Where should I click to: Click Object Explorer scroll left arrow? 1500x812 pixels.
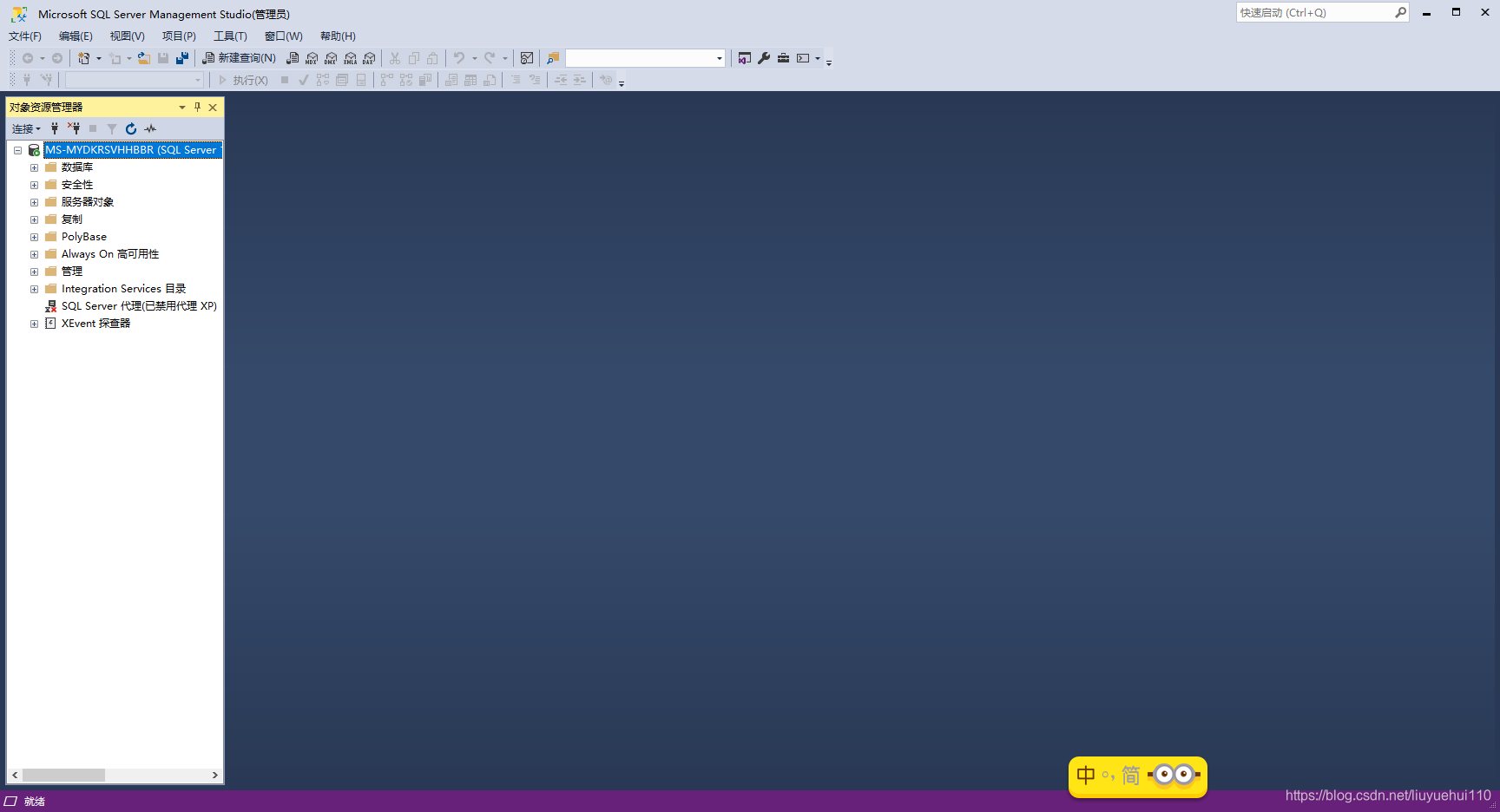[15, 775]
